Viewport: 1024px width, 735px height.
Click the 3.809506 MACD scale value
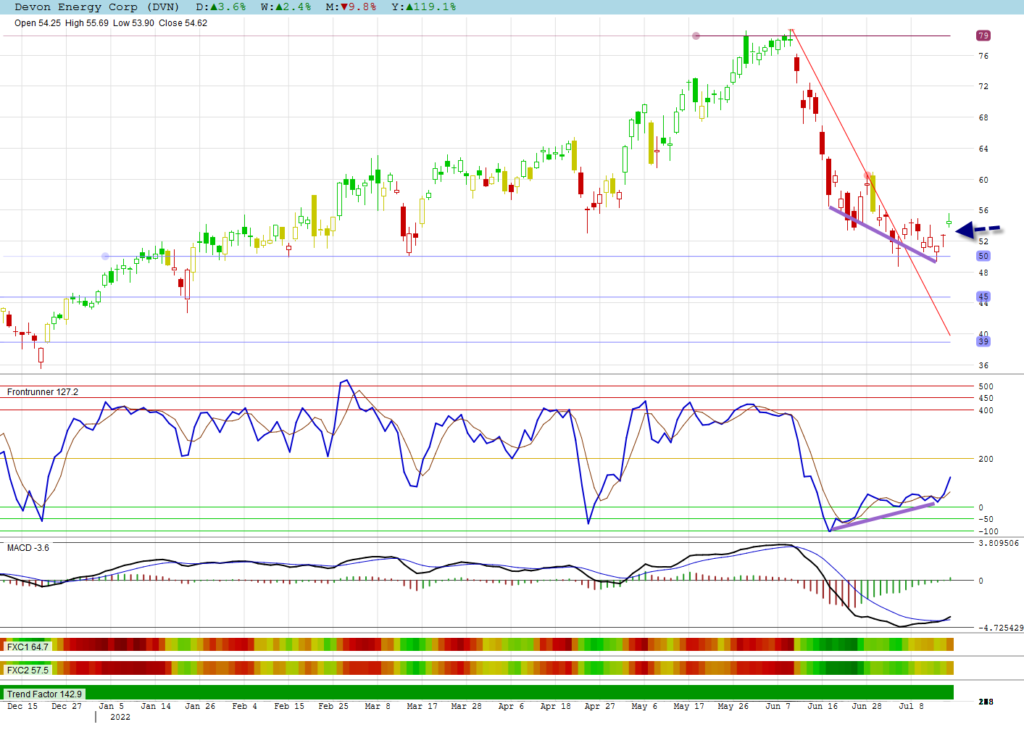[999, 543]
